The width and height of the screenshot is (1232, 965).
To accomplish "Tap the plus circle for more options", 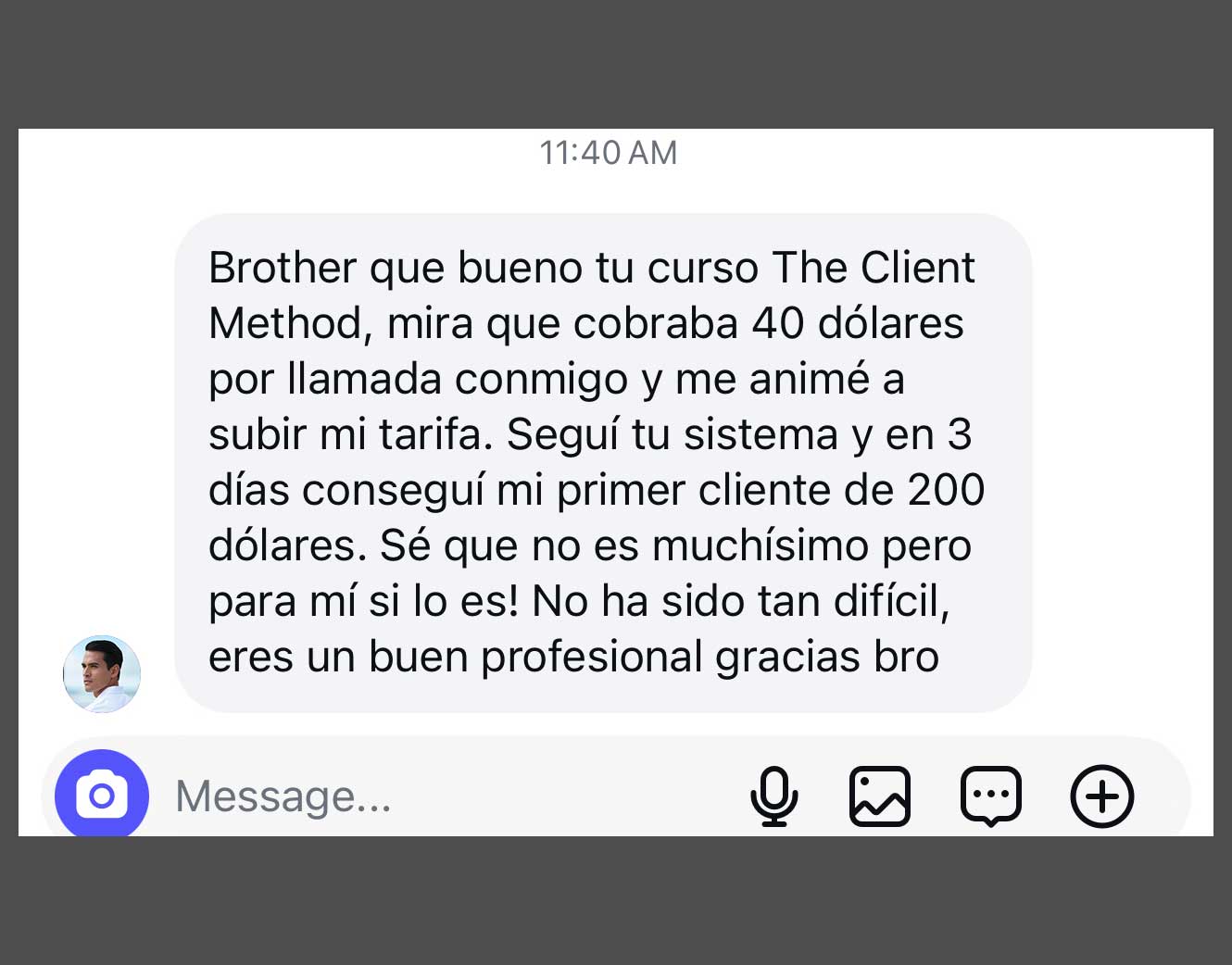I will point(1102,796).
